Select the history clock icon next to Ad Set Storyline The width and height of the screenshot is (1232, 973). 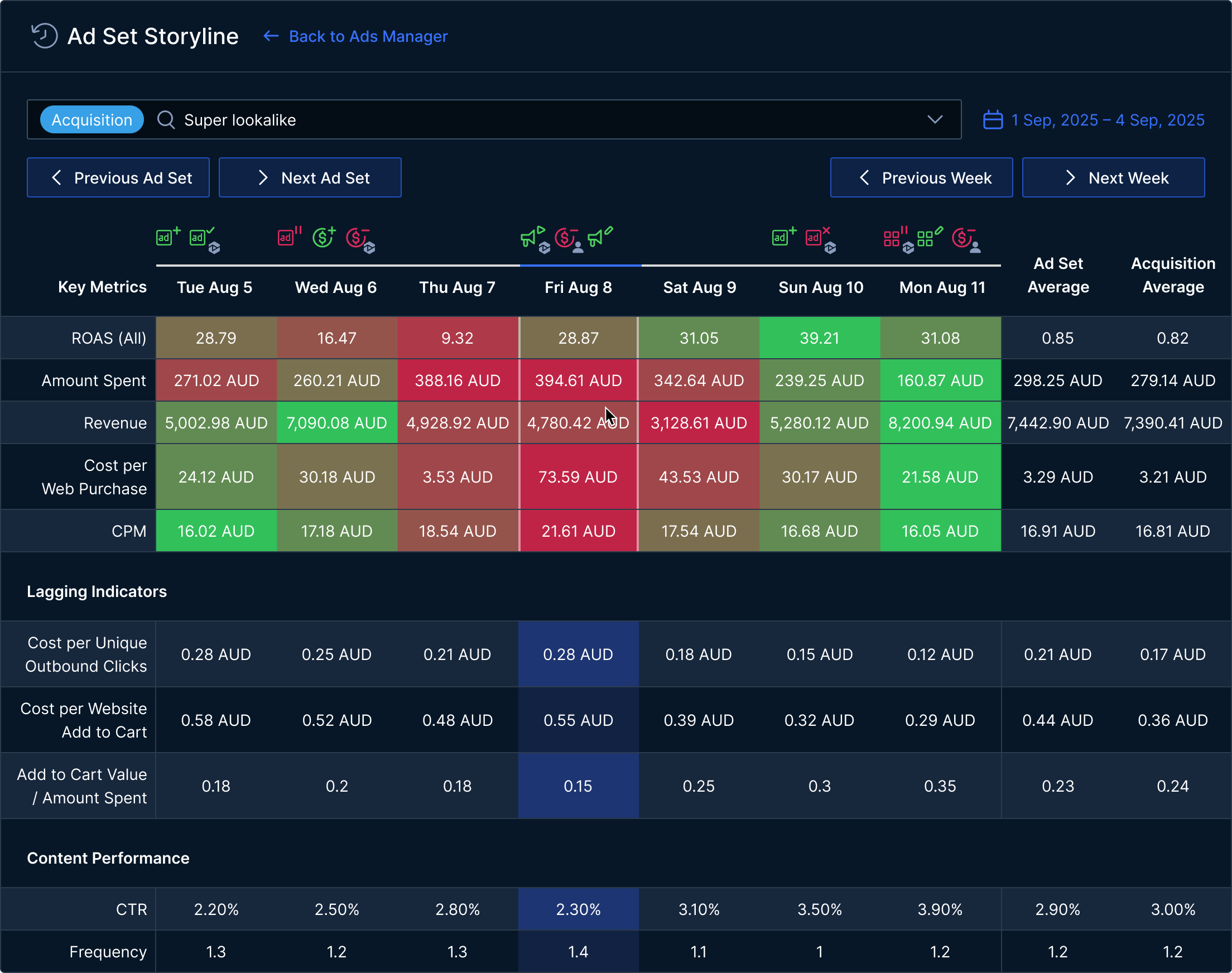[45, 36]
